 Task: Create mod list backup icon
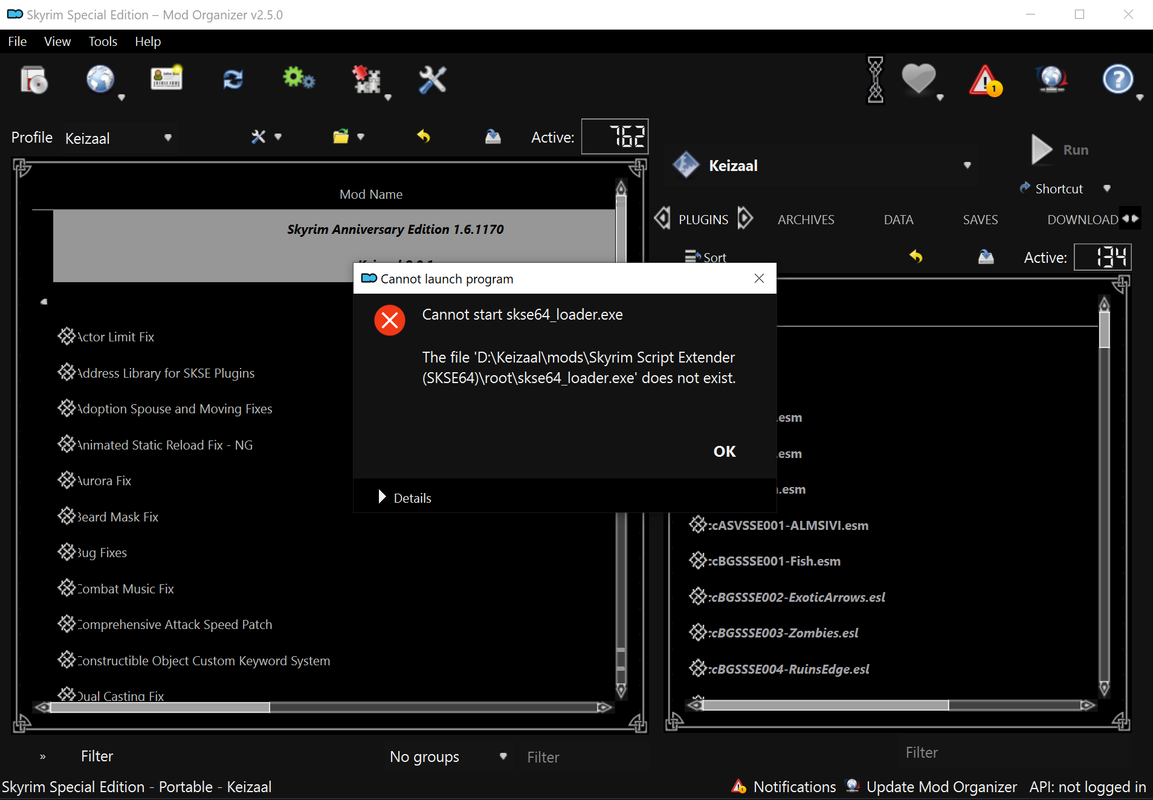(x=493, y=137)
